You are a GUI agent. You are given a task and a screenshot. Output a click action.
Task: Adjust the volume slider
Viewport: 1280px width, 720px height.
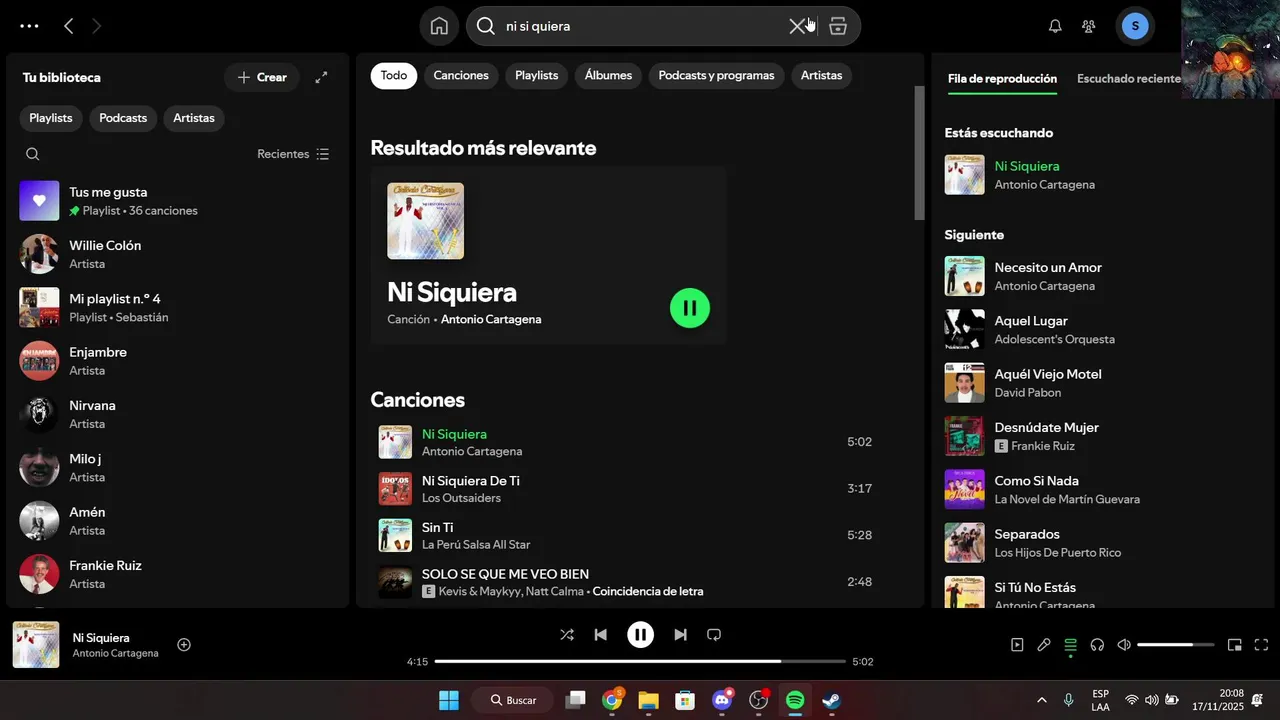(x=1176, y=645)
